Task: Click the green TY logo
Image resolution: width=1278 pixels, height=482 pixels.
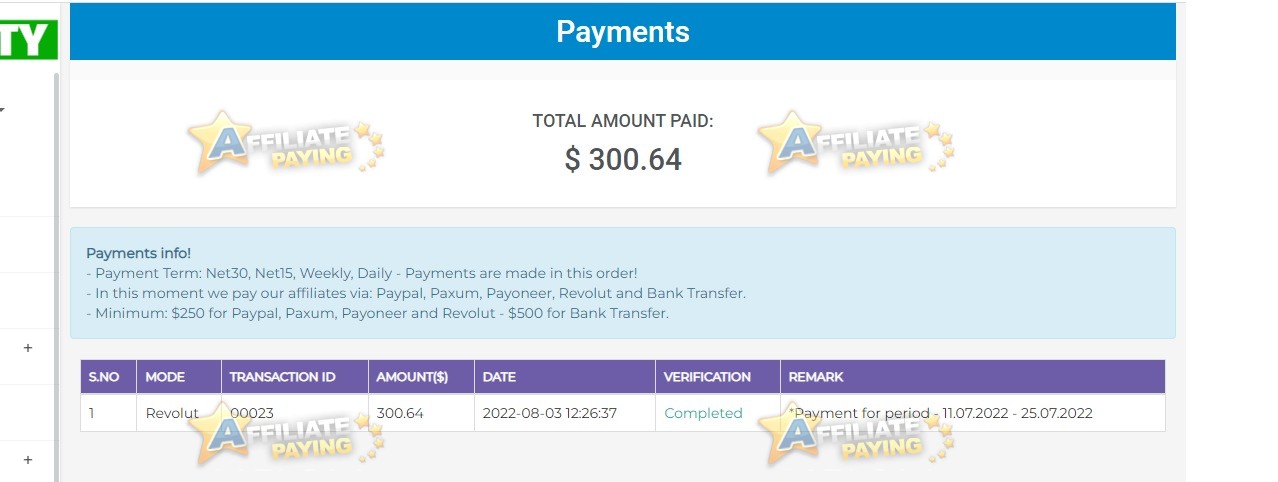Action: (x=28, y=38)
